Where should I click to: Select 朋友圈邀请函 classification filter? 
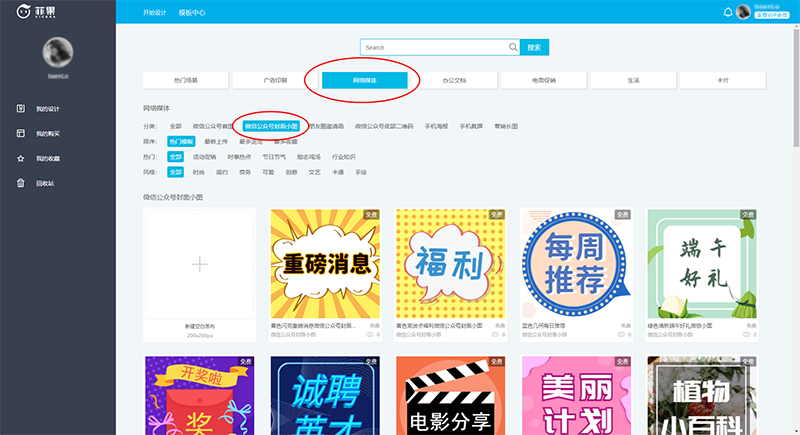[x=327, y=126]
